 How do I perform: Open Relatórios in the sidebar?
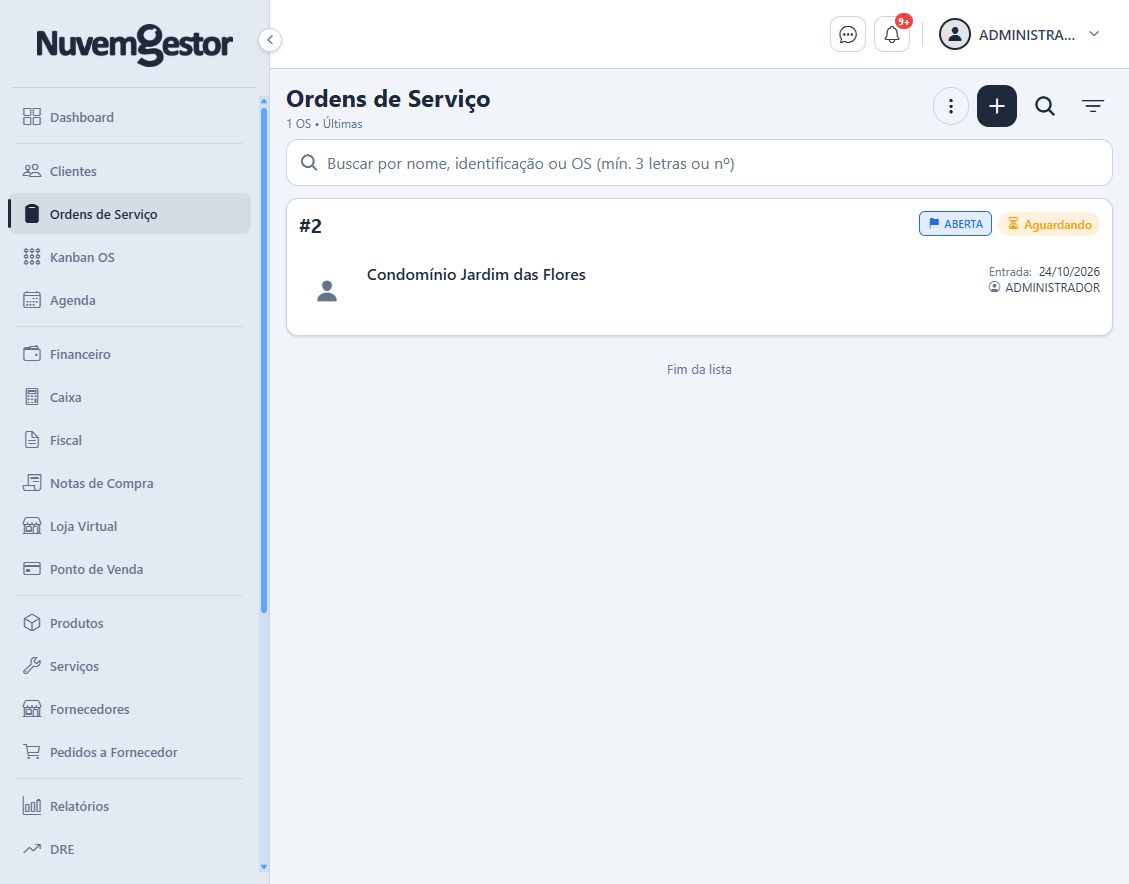point(130,806)
